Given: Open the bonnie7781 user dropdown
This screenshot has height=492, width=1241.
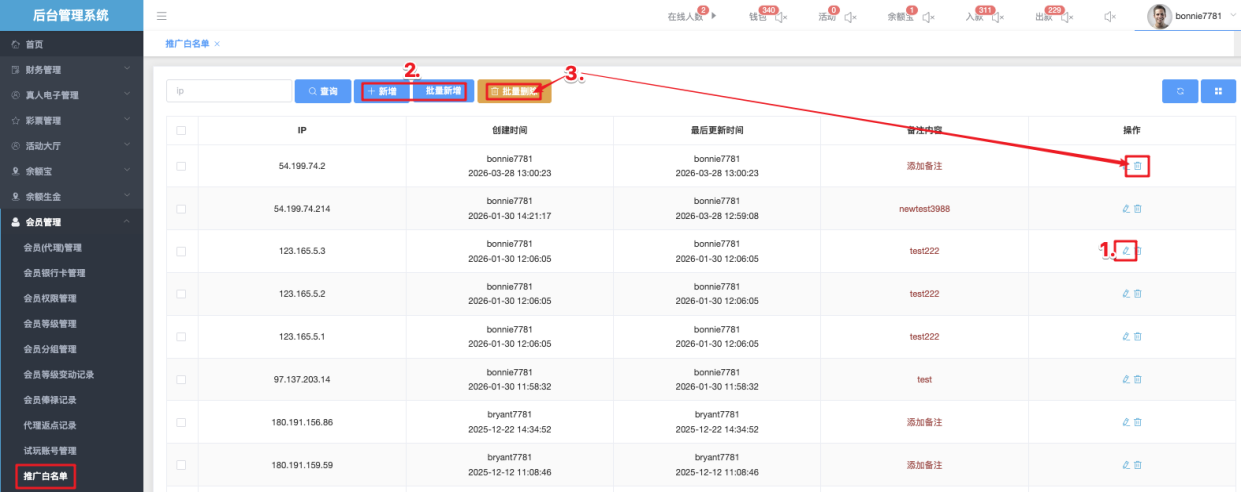Looking at the screenshot, I should click(x=1187, y=16).
